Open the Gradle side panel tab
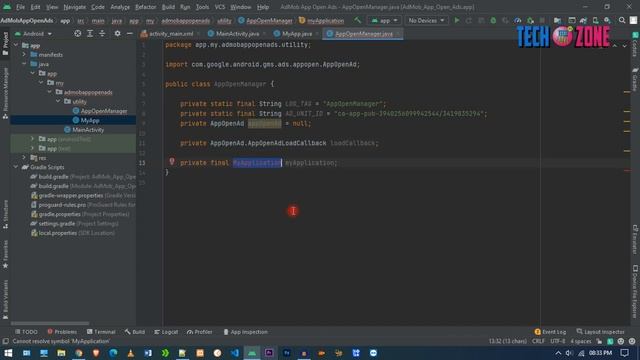Screen dimensions: 640x360 point(635,80)
